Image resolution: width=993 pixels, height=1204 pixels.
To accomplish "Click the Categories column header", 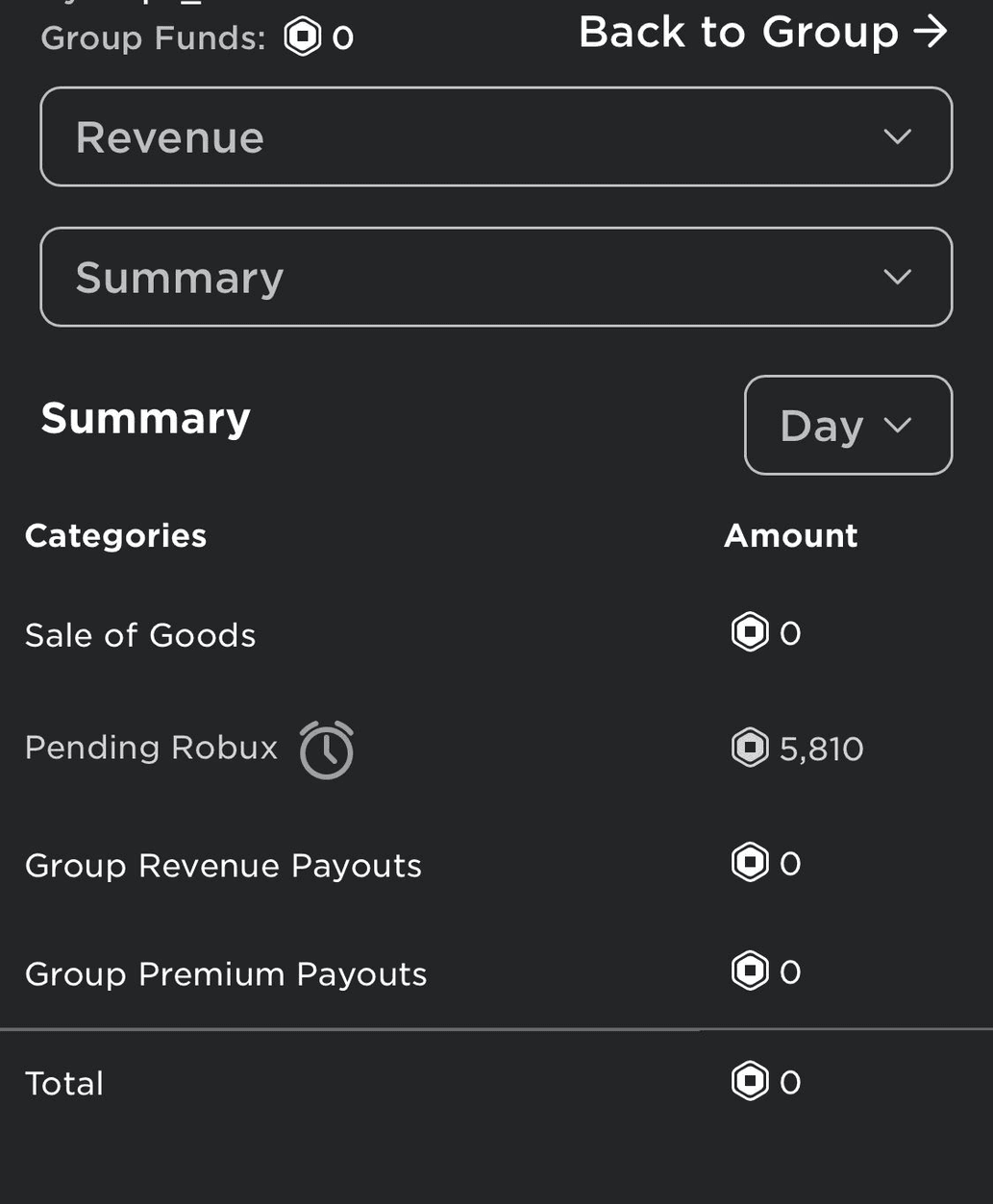I will coord(115,535).
